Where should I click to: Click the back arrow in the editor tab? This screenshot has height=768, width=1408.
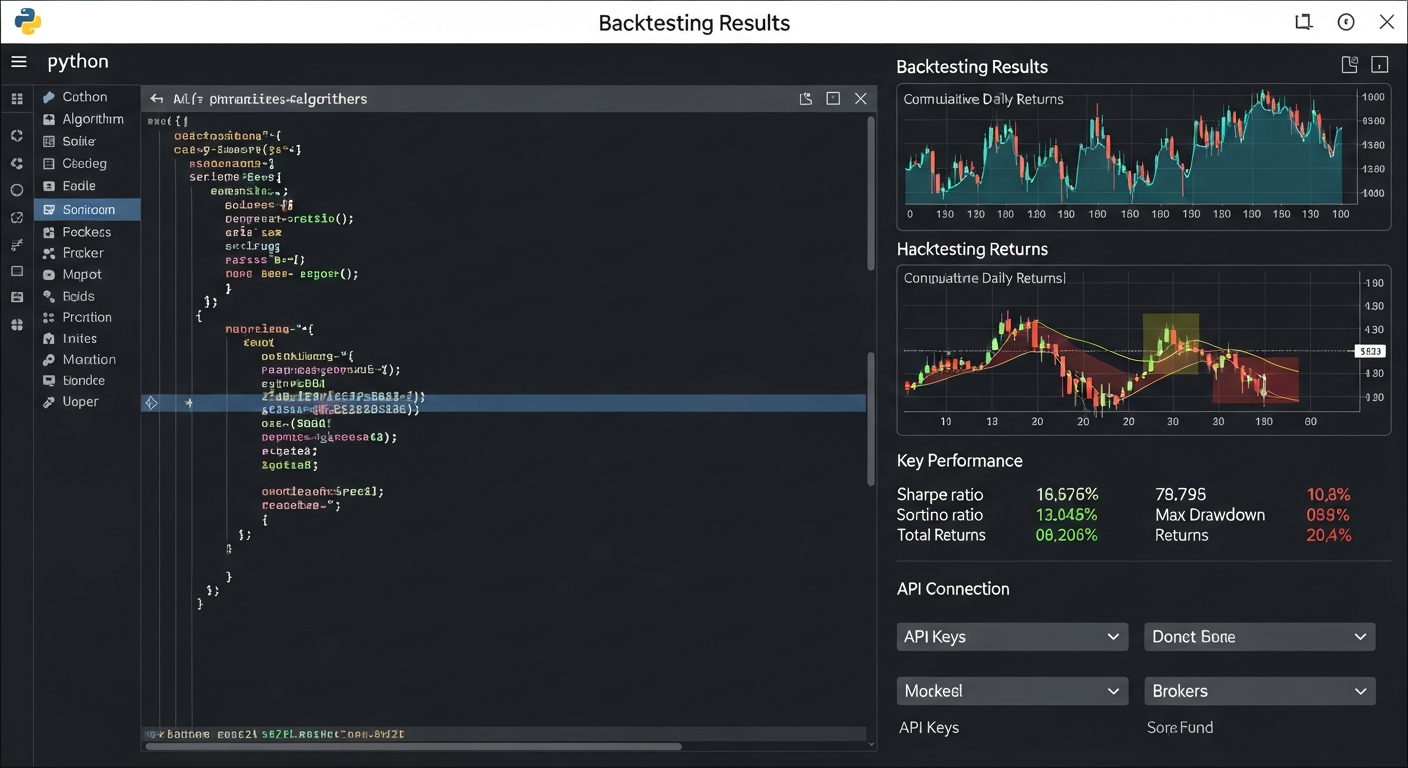tap(157, 98)
